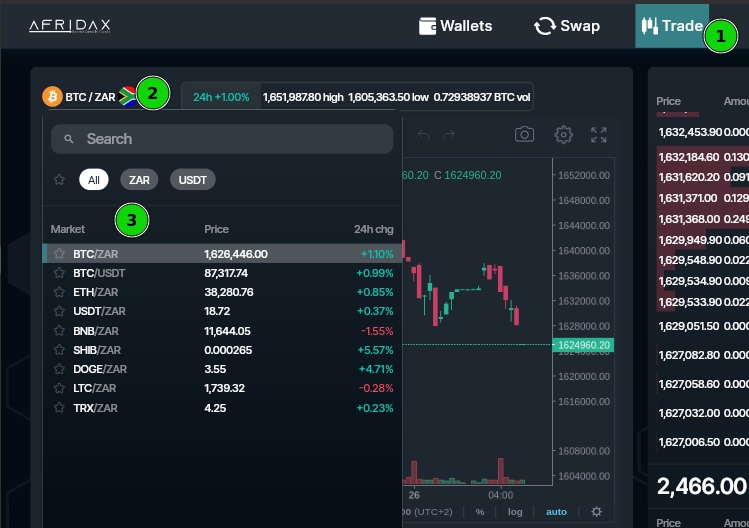Toggle log scale on chart
This screenshot has height=528, width=749.
[515, 512]
